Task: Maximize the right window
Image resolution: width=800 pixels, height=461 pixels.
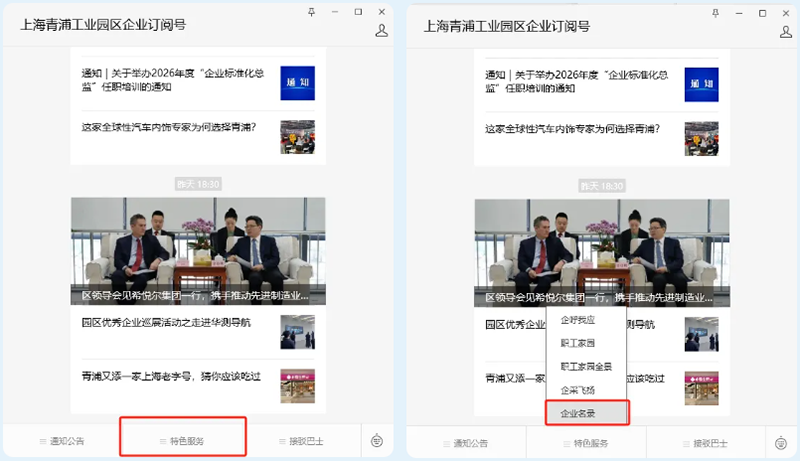Action: coord(762,12)
